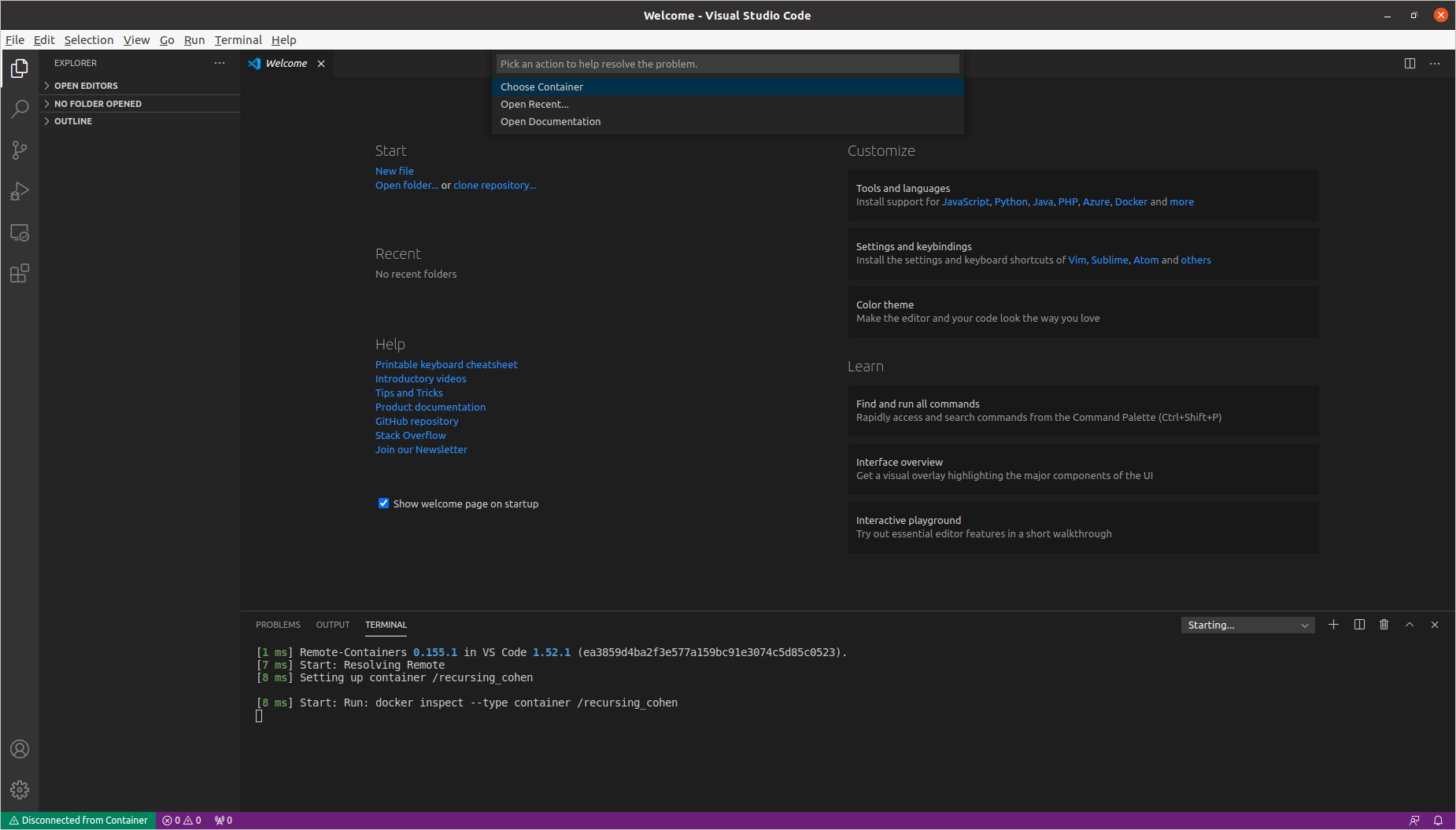Screen dimensions: 1456x830
Task: Open the Accounts menu icon
Action: [x=20, y=749]
